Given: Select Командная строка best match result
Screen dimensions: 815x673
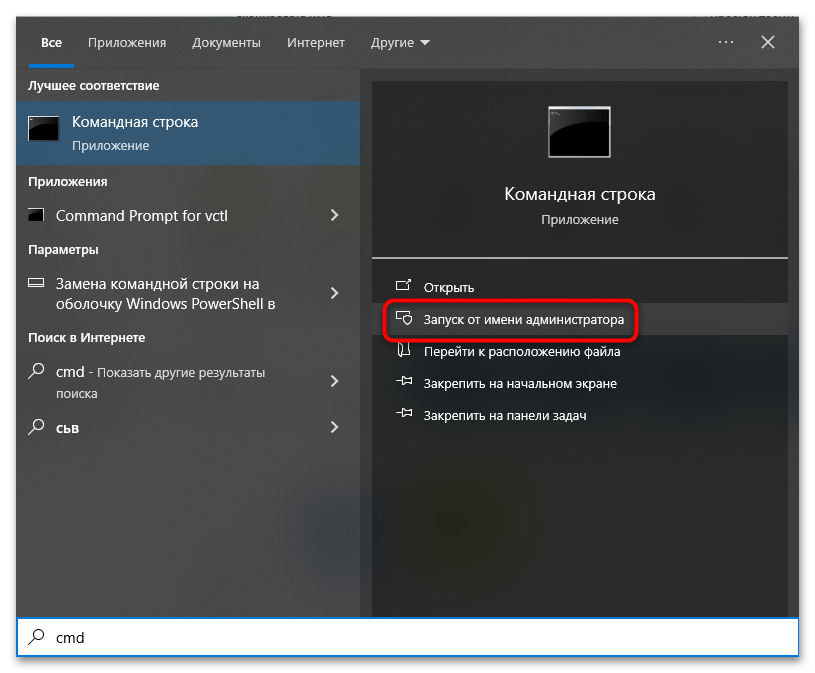Looking at the screenshot, I should [188, 133].
